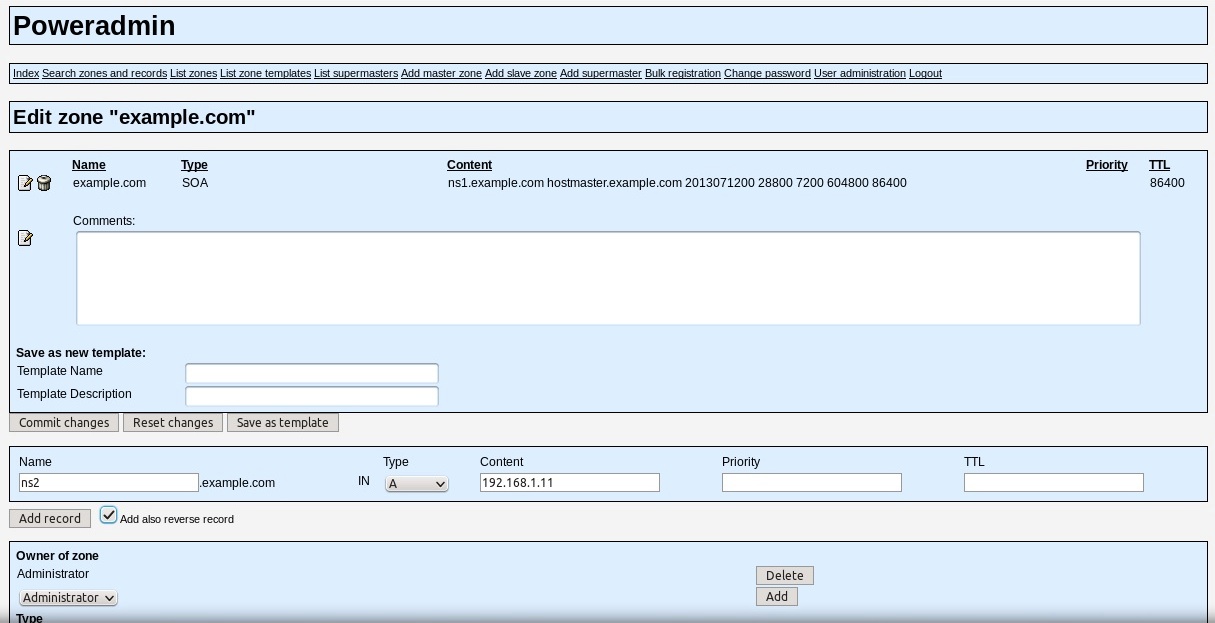Click the 86400 TTL value
This screenshot has width=1215, height=623.
coord(1167,183)
